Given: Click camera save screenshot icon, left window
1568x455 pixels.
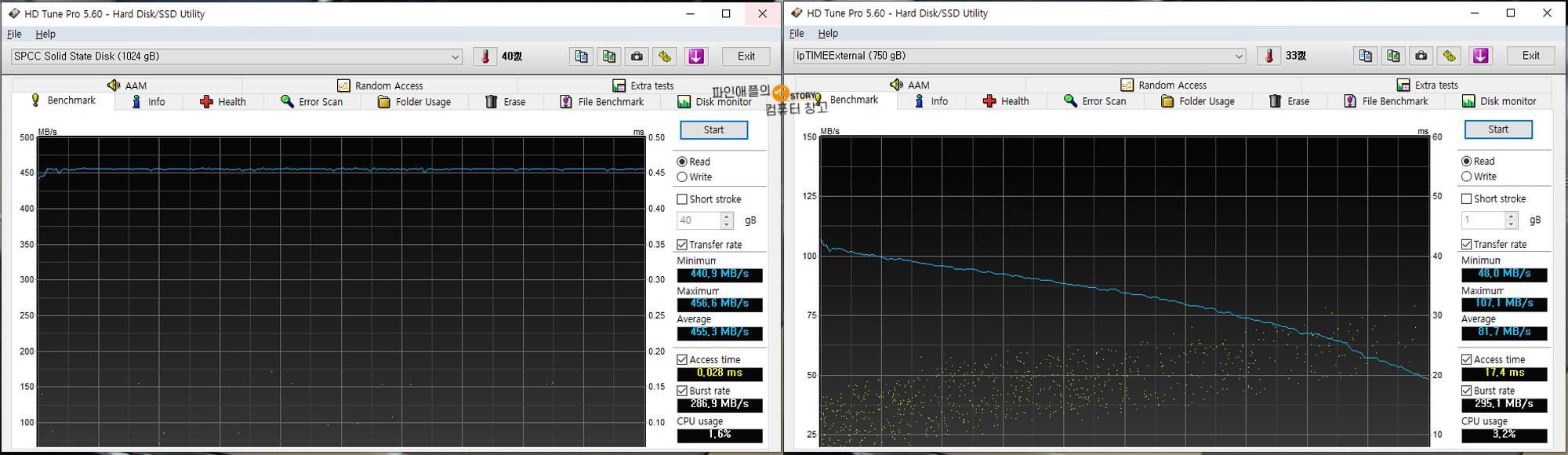Looking at the screenshot, I should coord(637,56).
